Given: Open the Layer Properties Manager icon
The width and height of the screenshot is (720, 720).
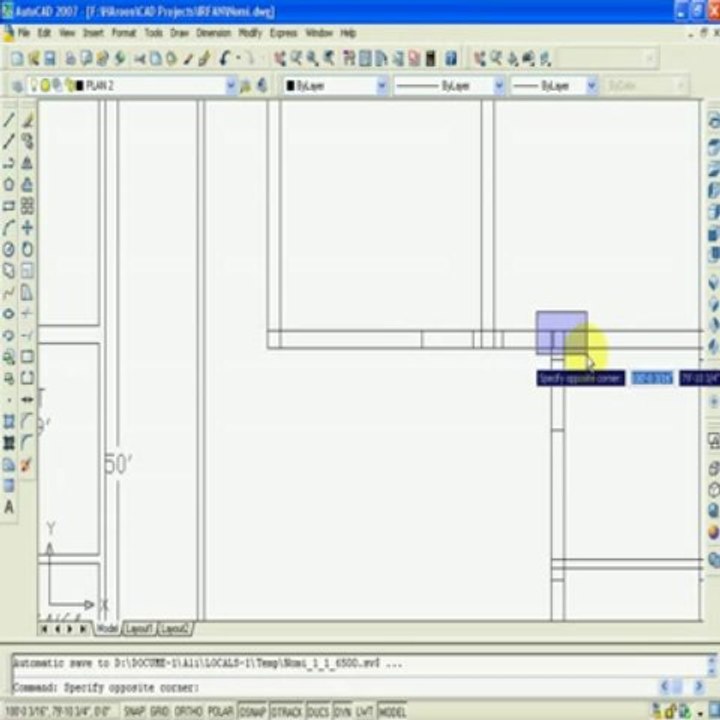Looking at the screenshot, I should [x=17, y=86].
